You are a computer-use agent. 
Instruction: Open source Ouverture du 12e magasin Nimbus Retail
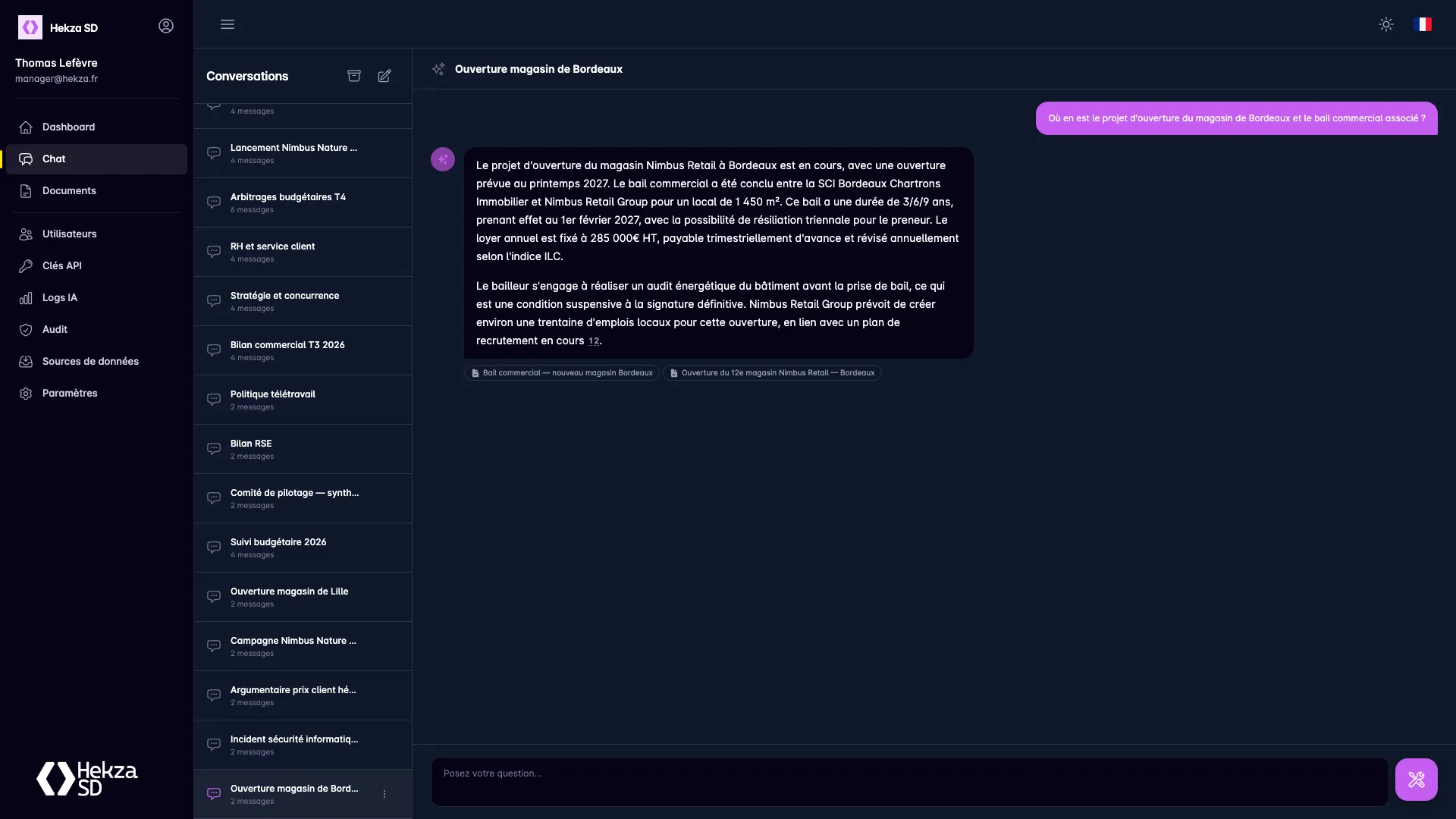coord(772,373)
